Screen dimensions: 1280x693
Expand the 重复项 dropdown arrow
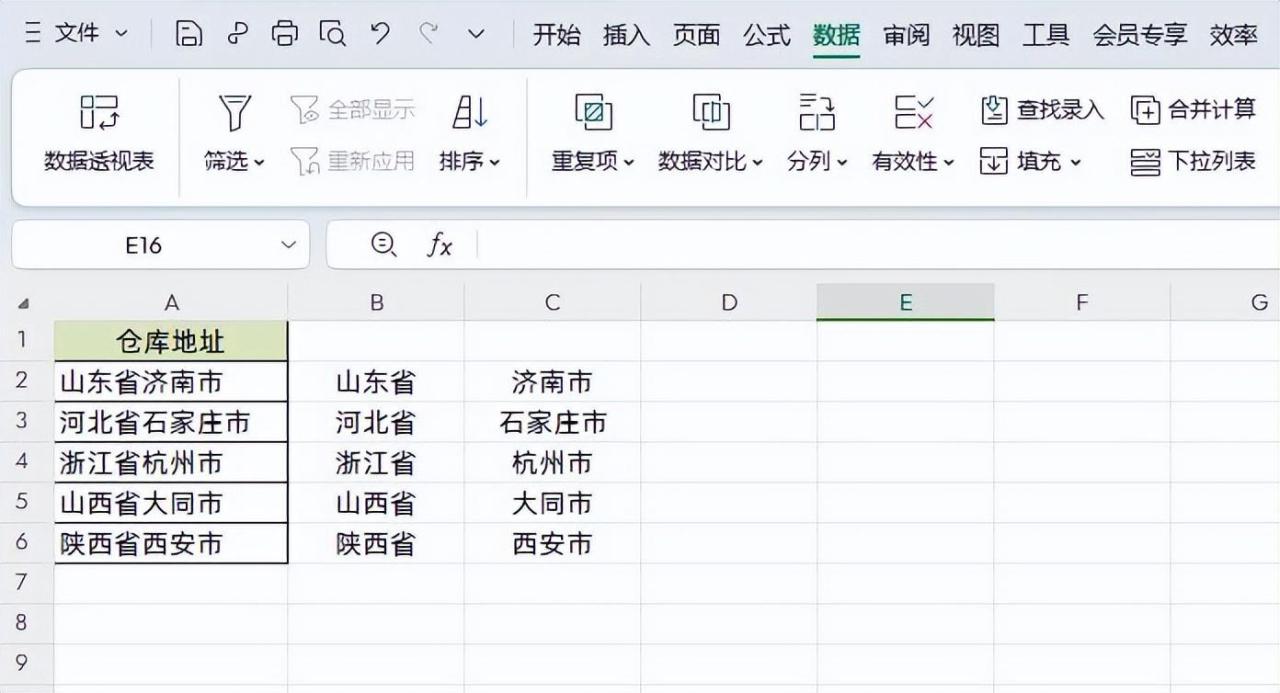(629, 162)
